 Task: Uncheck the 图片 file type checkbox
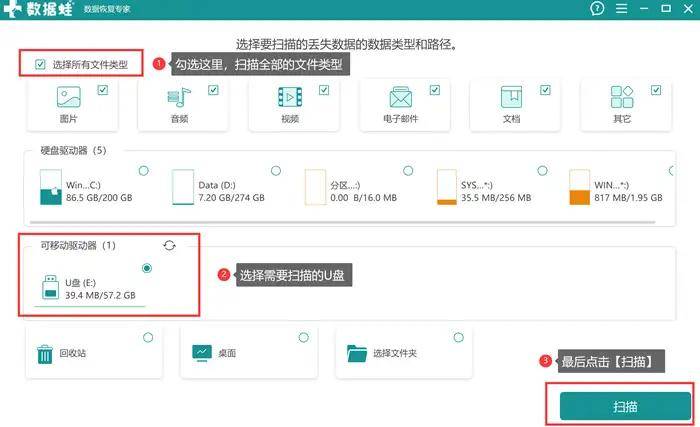[103, 90]
